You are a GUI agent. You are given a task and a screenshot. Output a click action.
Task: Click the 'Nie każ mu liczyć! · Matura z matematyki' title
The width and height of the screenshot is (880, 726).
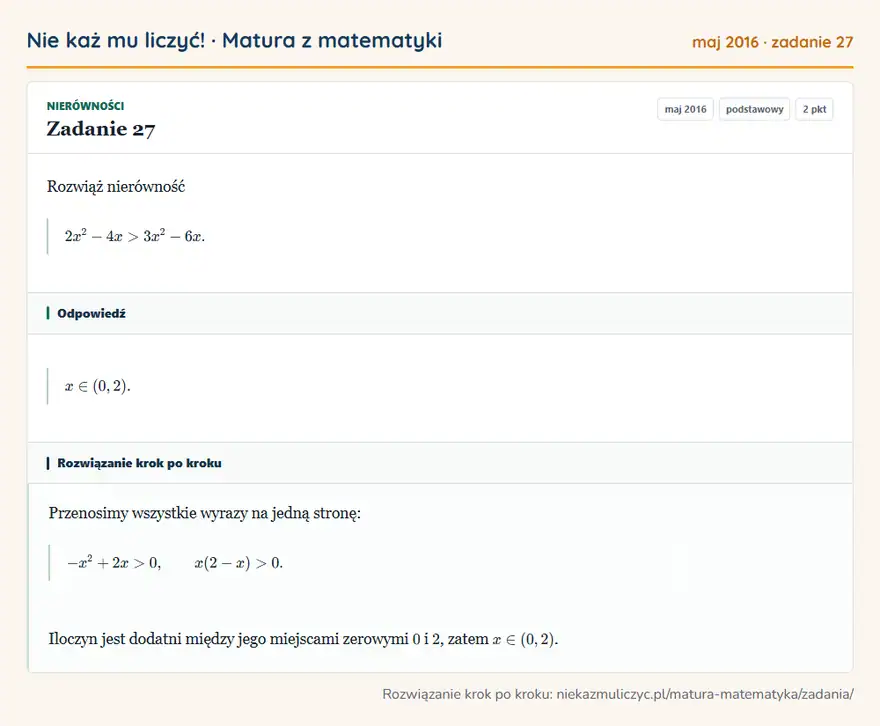[234, 41]
